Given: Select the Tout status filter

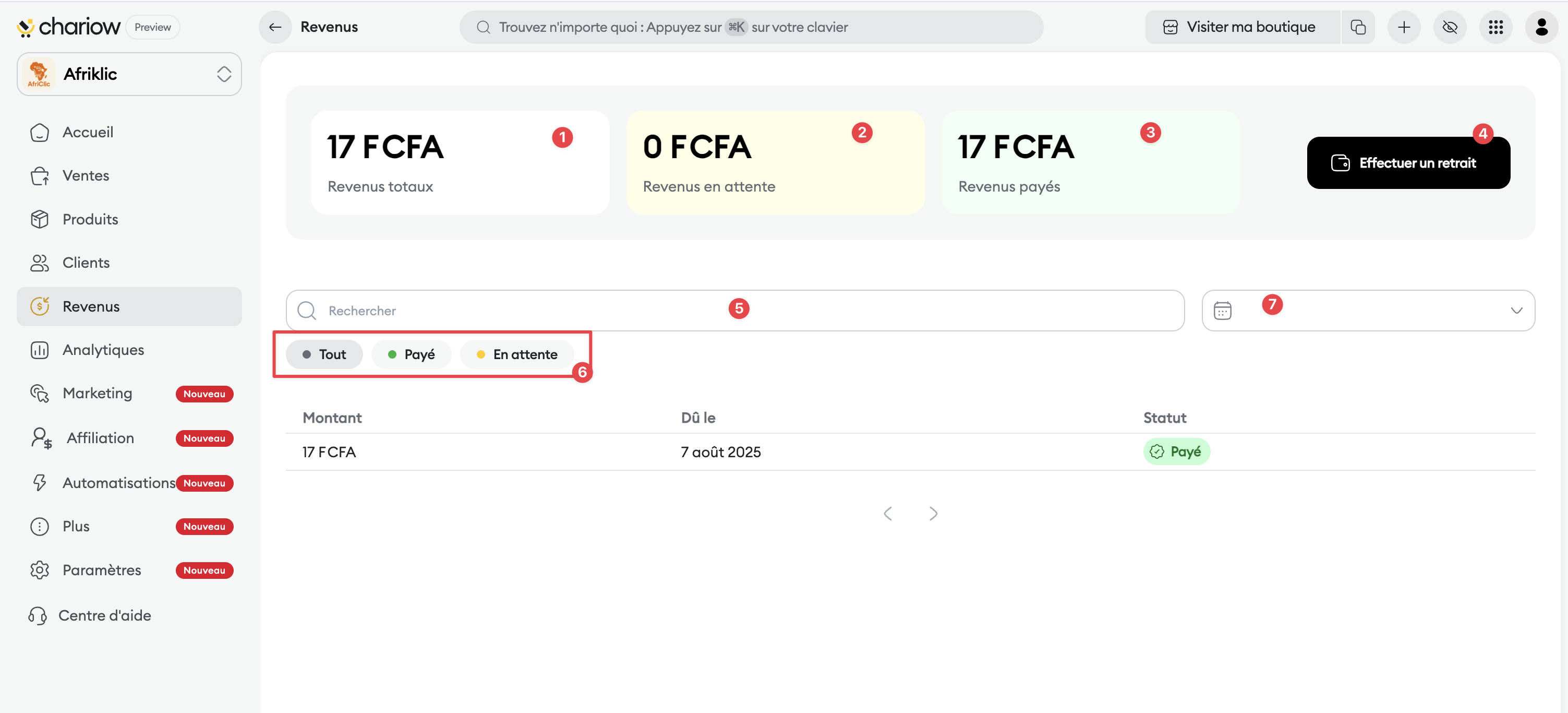Looking at the screenshot, I should click(x=324, y=354).
